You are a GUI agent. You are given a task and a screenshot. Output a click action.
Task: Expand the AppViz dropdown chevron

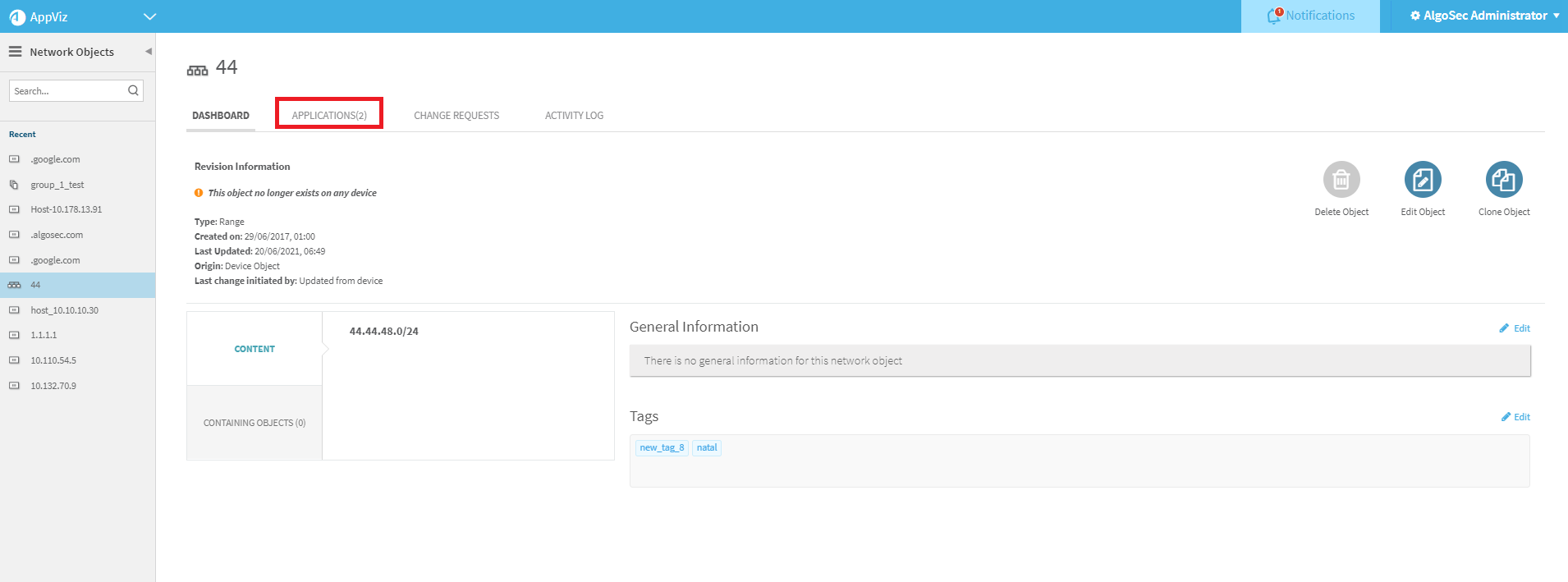149,16
